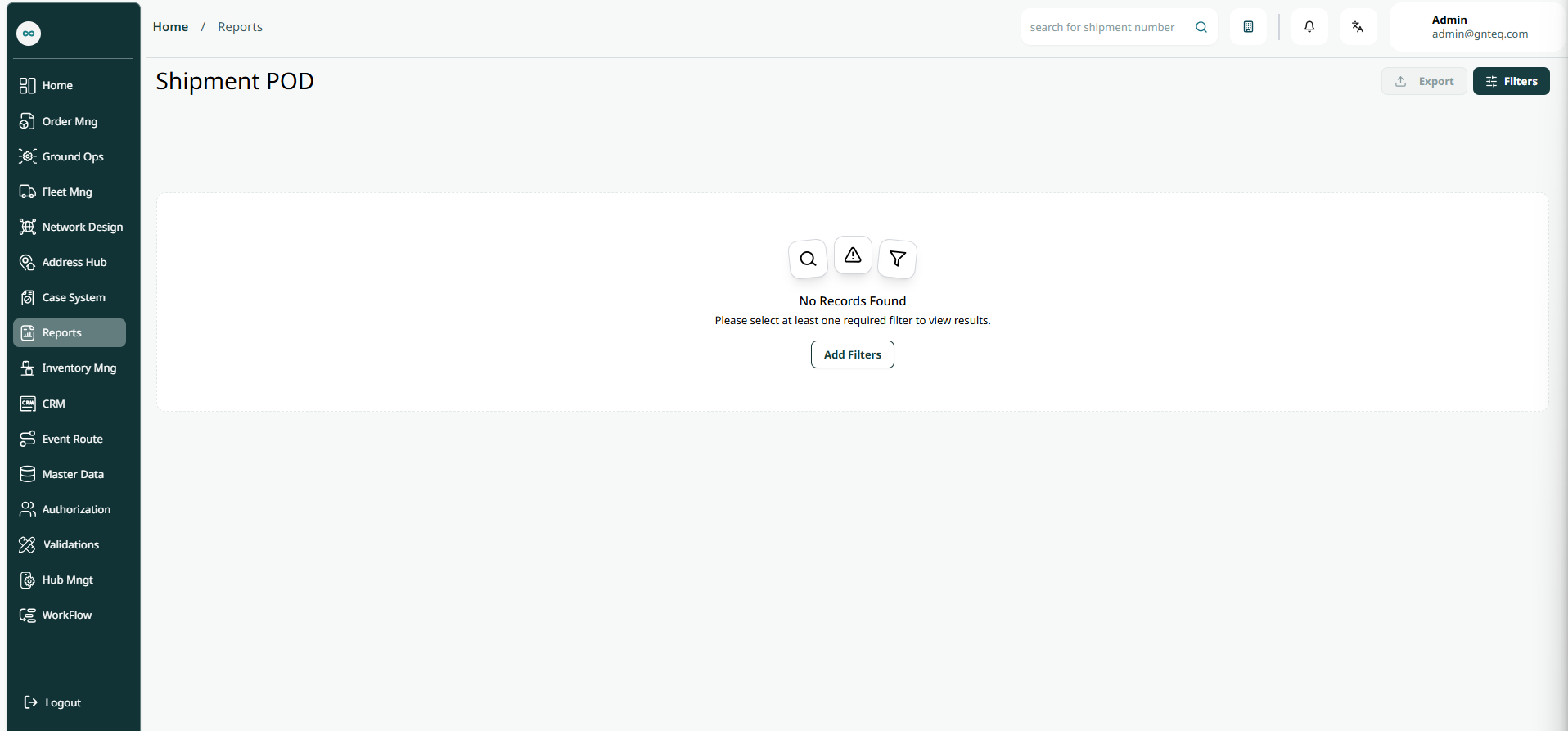Click the Validations icon in sidebar
The width and height of the screenshot is (1568, 731).
click(27, 544)
